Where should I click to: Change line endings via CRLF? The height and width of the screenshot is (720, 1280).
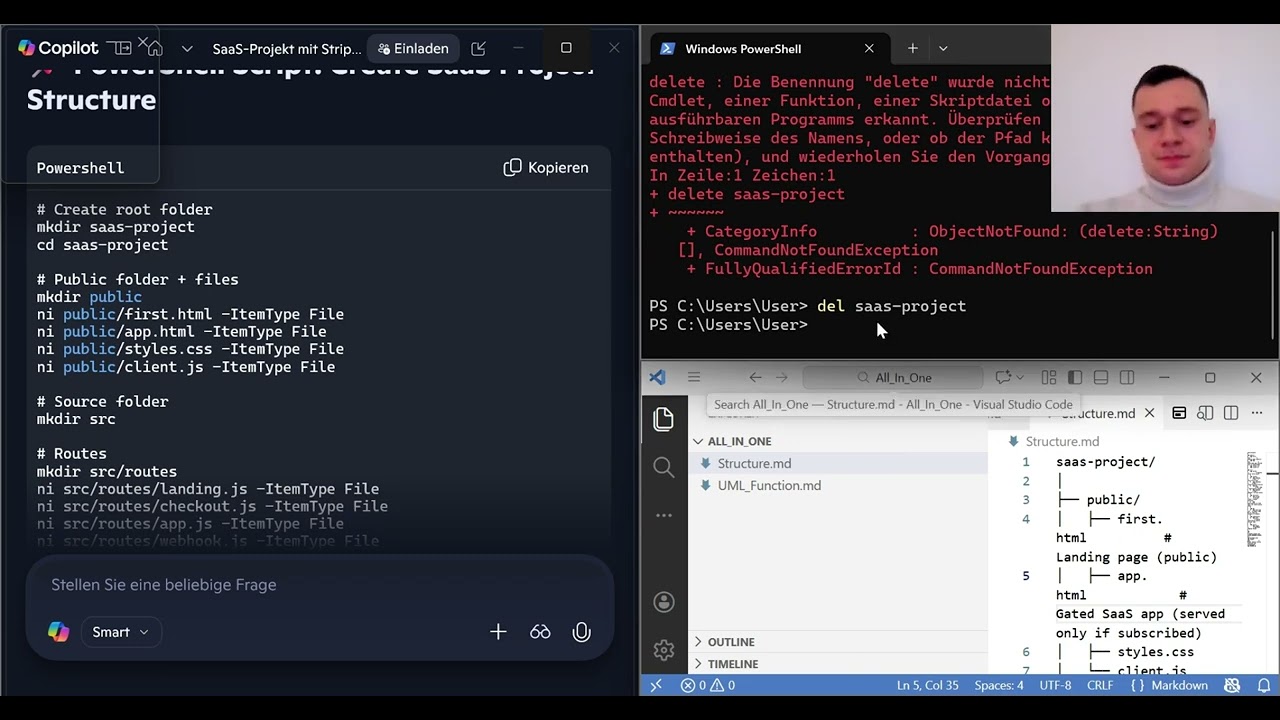[x=1100, y=685]
